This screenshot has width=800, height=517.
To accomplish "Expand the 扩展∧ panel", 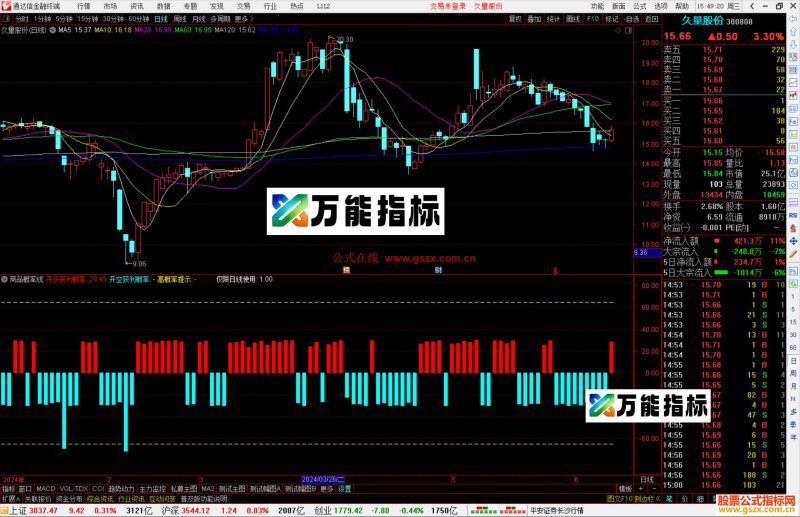I will click(x=11, y=499).
